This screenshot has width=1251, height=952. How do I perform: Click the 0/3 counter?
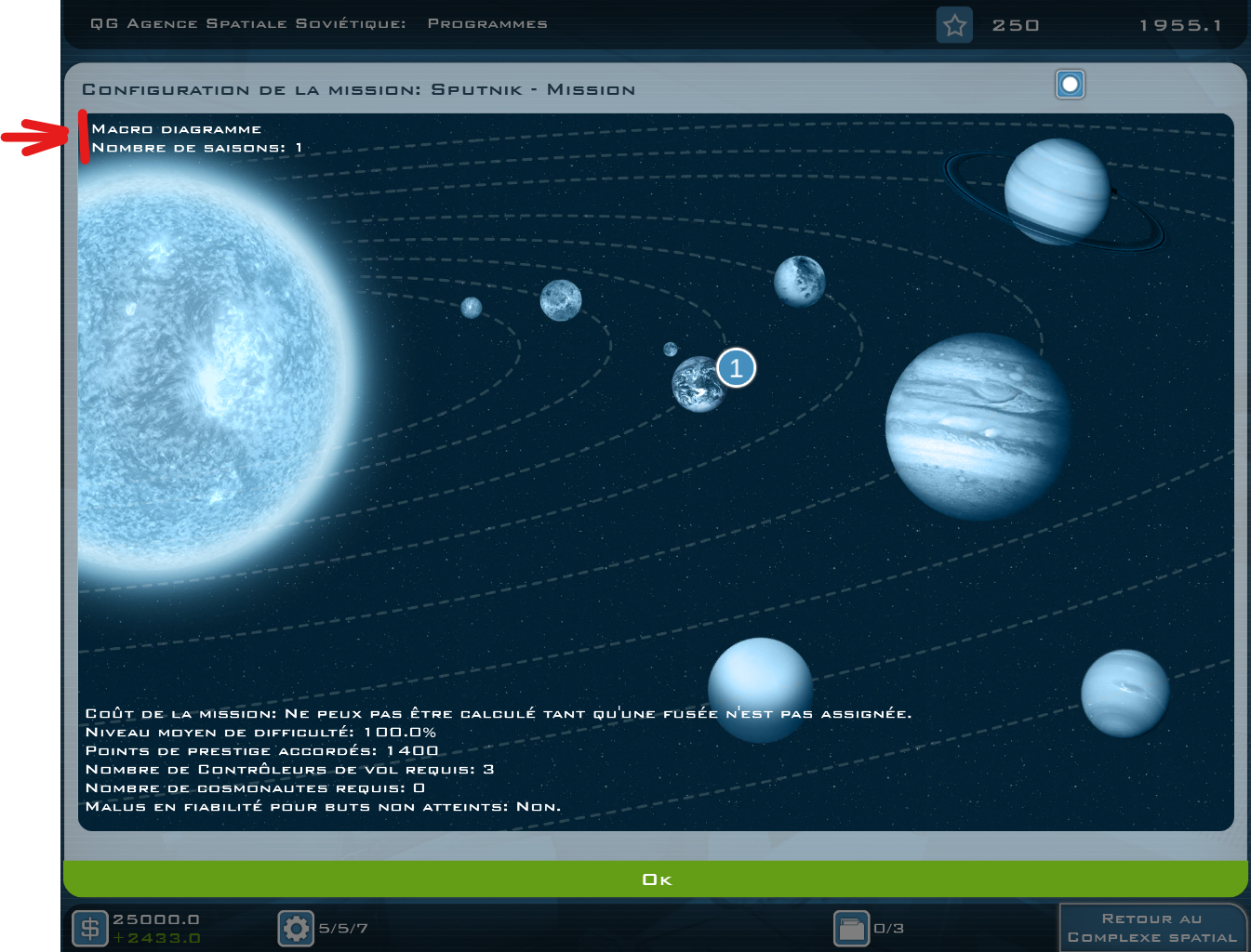[x=889, y=928]
